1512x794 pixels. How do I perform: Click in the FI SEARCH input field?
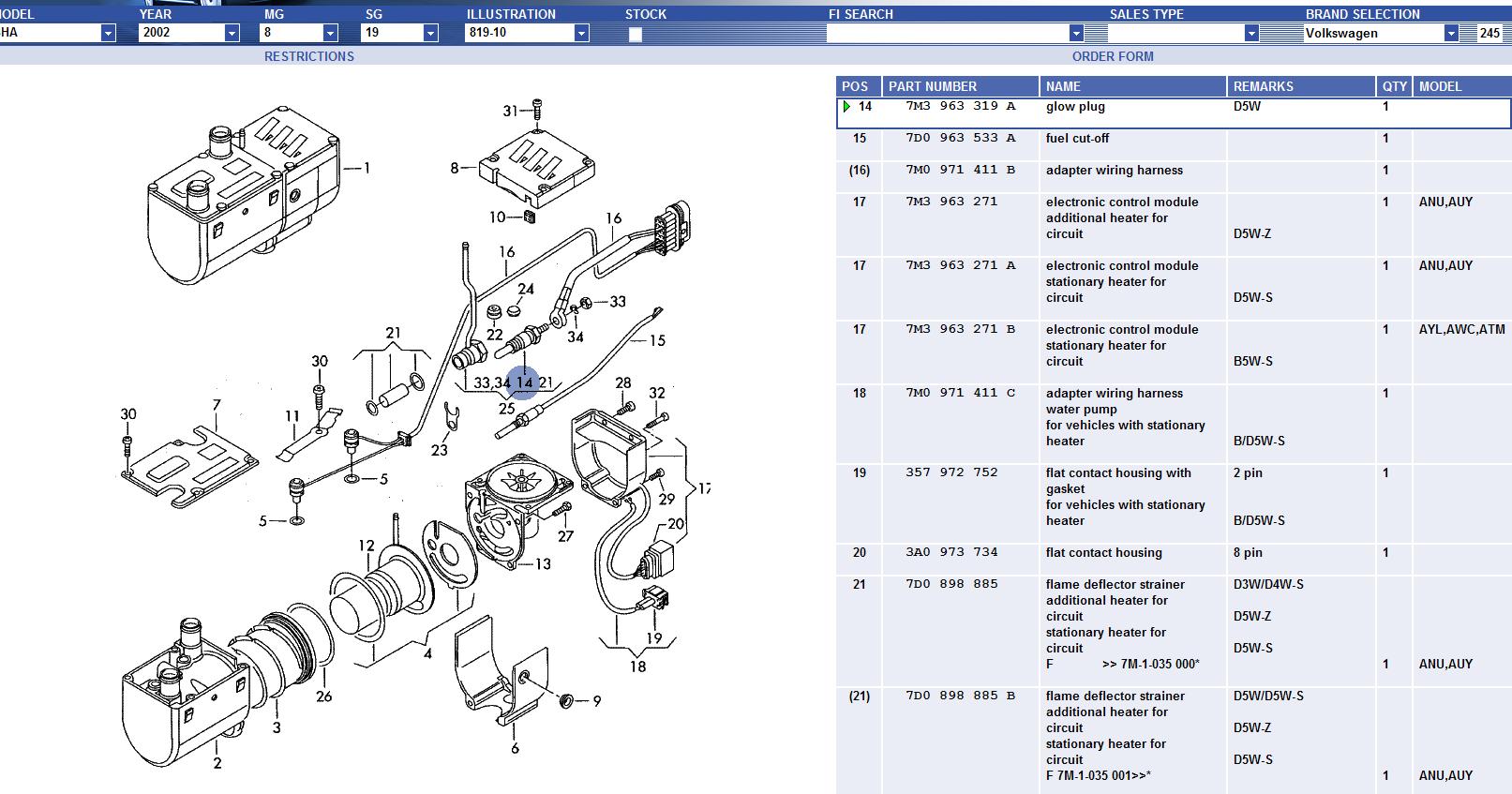tap(947, 34)
